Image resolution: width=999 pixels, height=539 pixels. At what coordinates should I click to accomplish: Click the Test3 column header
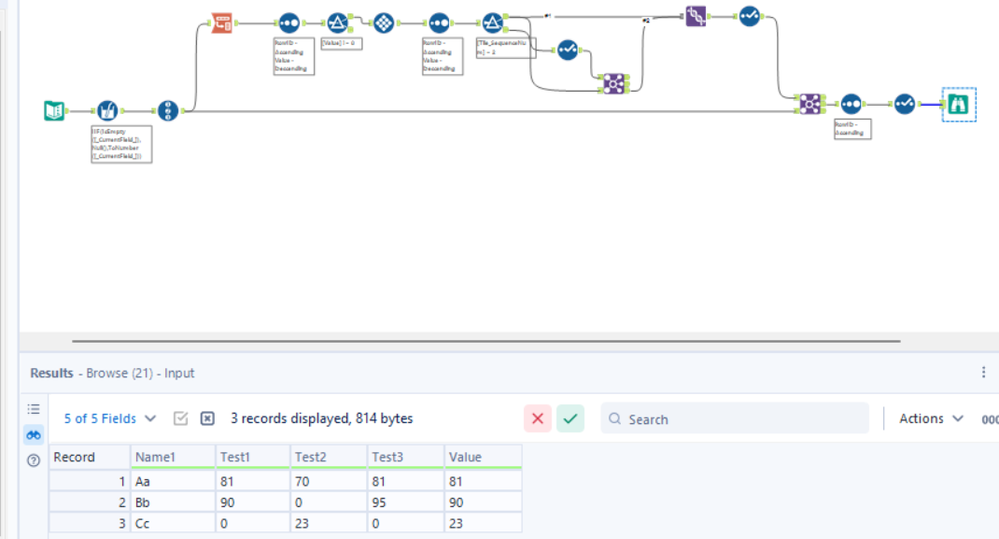pos(405,457)
